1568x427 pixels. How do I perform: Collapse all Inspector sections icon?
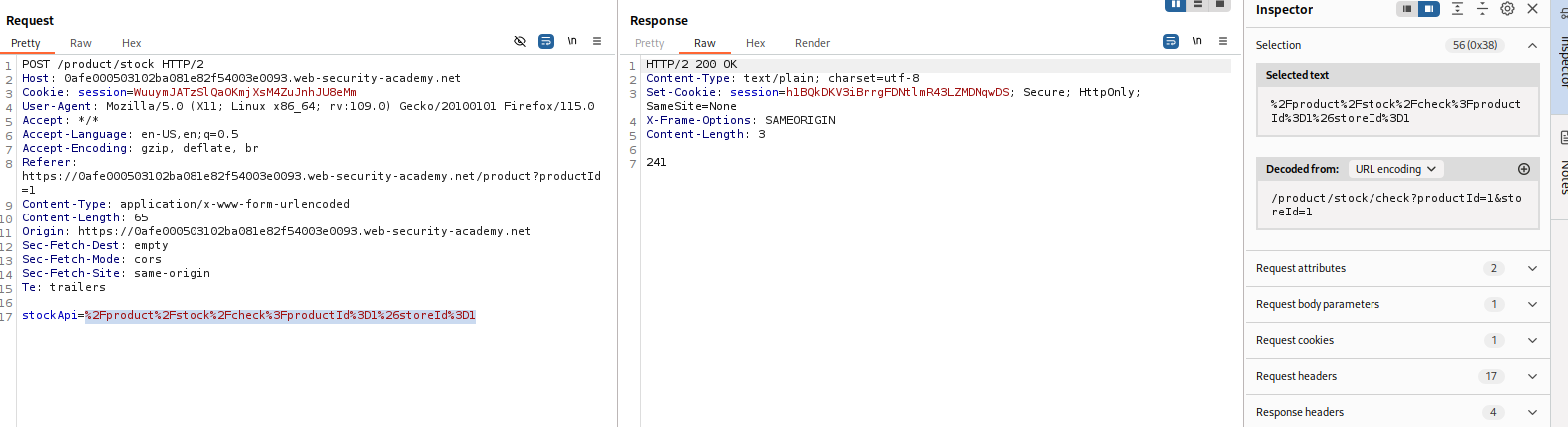(x=1482, y=9)
